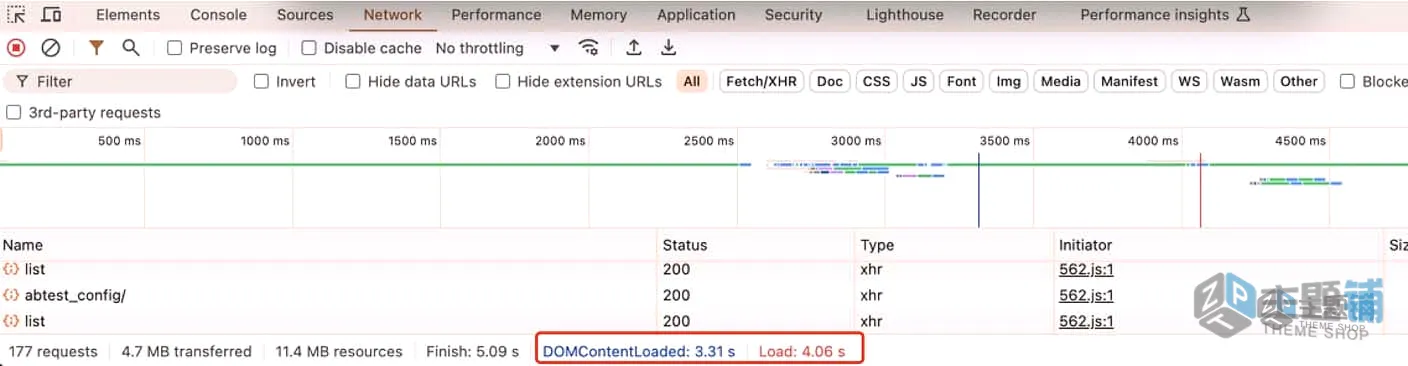
Task: Filter requests by Wasm
Action: coord(1240,82)
